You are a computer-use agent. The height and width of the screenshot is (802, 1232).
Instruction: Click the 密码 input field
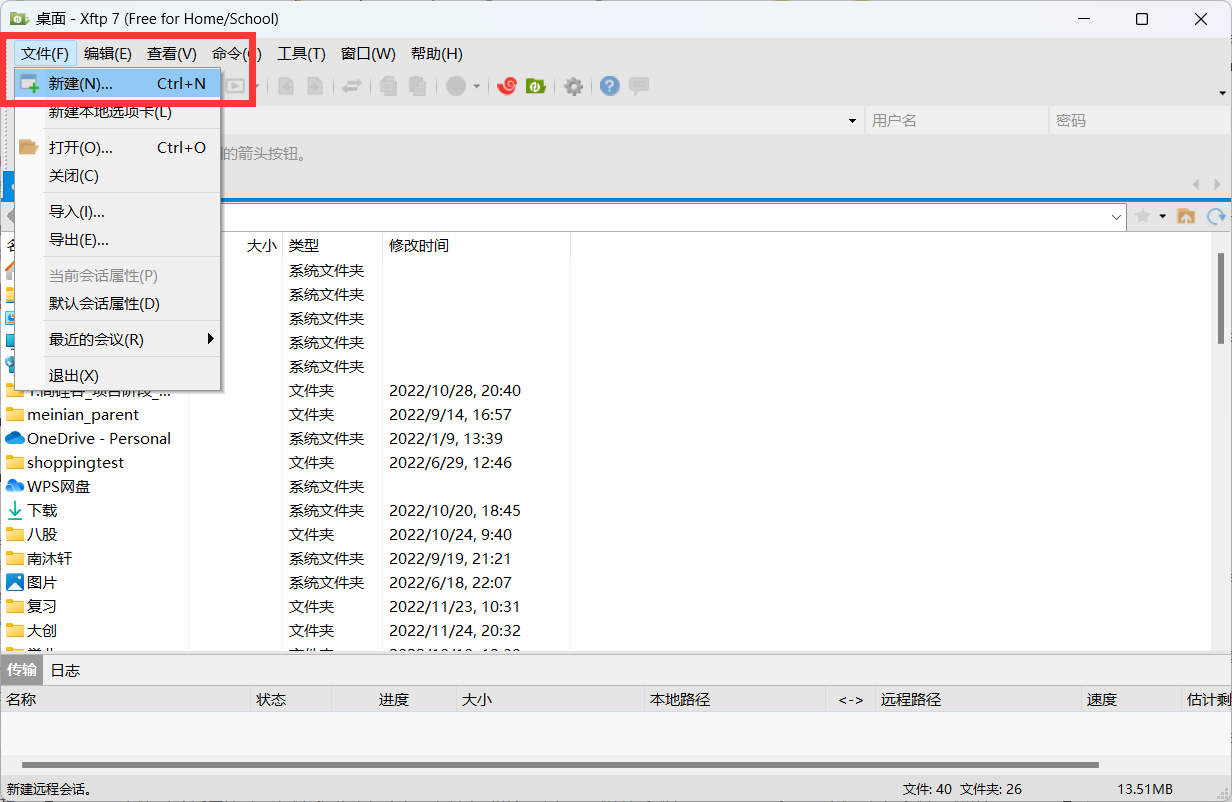1139,121
